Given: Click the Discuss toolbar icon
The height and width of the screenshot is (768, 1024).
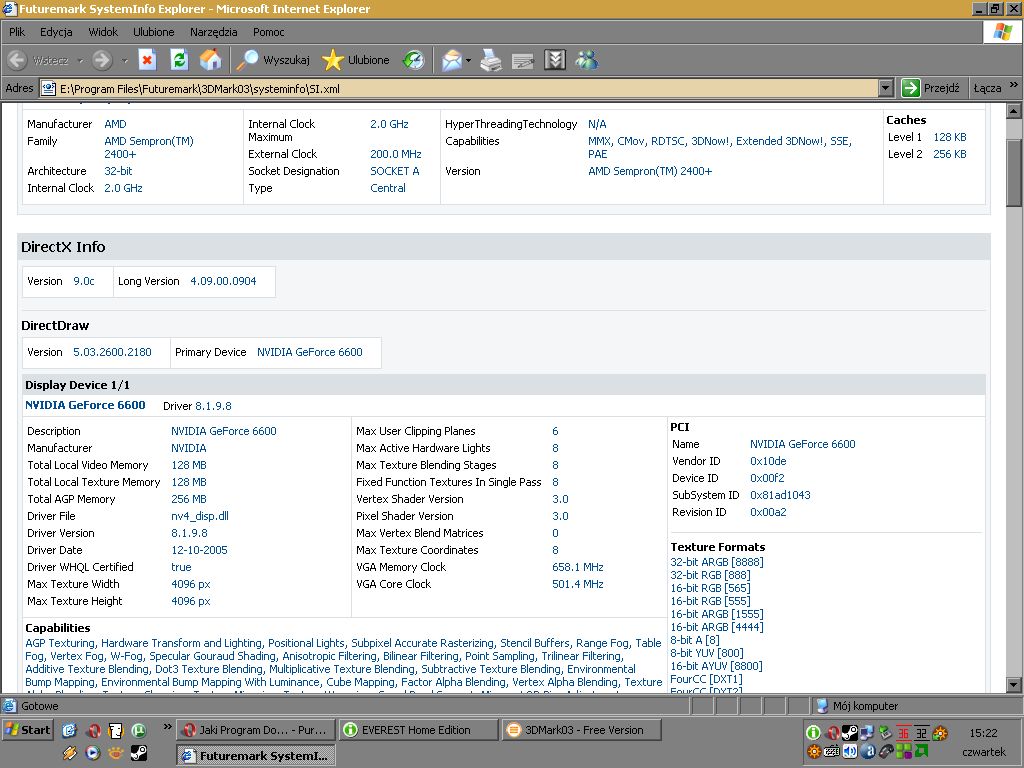Looking at the screenshot, I should tap(555, 60).
